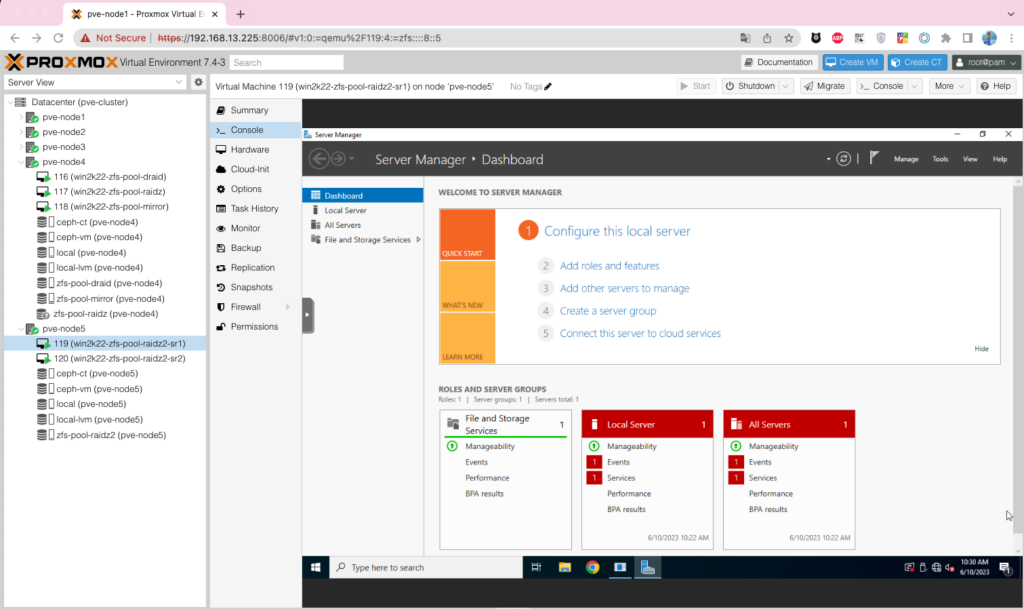This screenshot has width=1024, height=609.
Task: Click the Create CT button
Action: 917,62
